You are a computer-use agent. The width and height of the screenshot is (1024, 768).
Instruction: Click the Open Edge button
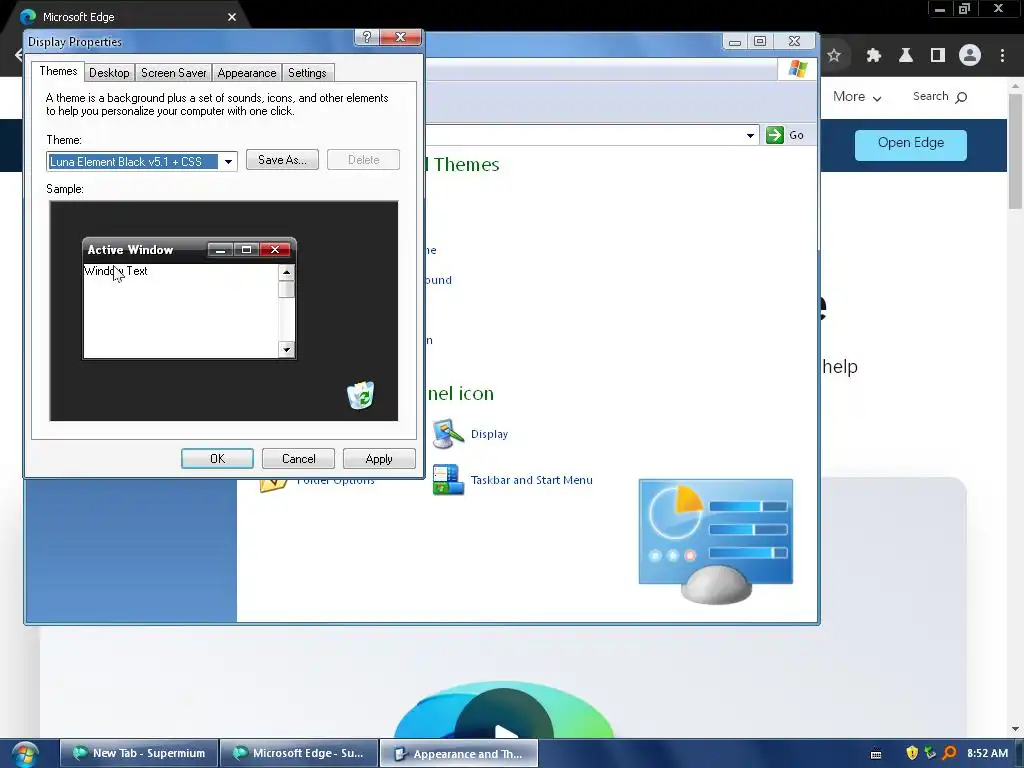(910, 144)
